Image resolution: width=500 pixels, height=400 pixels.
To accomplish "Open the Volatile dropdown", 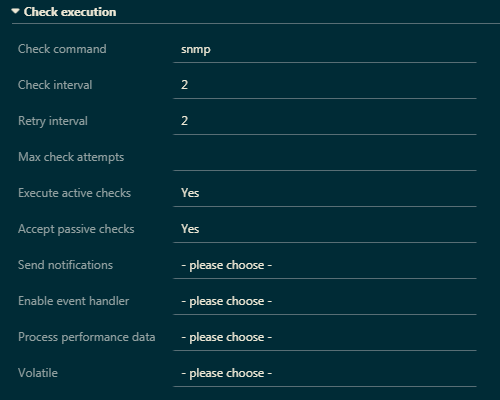I will coord(325,373).
